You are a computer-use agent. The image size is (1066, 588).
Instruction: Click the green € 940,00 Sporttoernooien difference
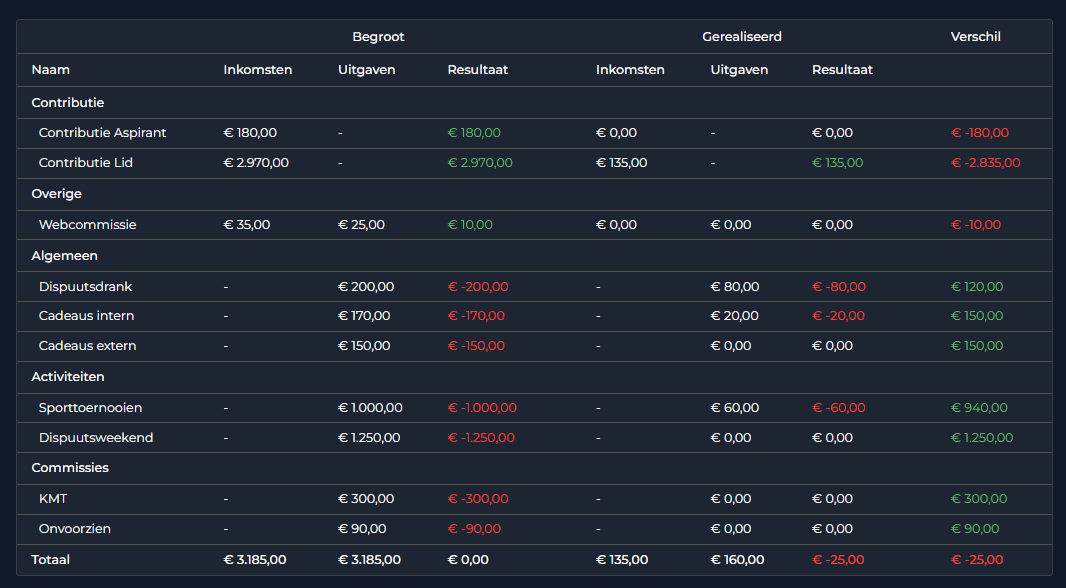tap(980, 408)
